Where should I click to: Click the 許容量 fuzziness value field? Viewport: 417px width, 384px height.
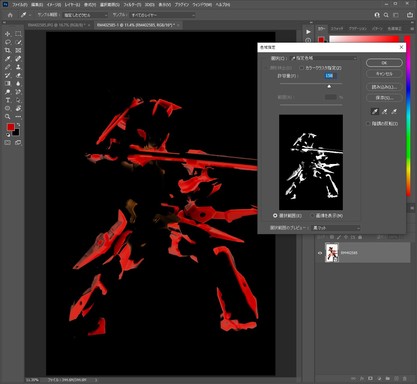330,76
